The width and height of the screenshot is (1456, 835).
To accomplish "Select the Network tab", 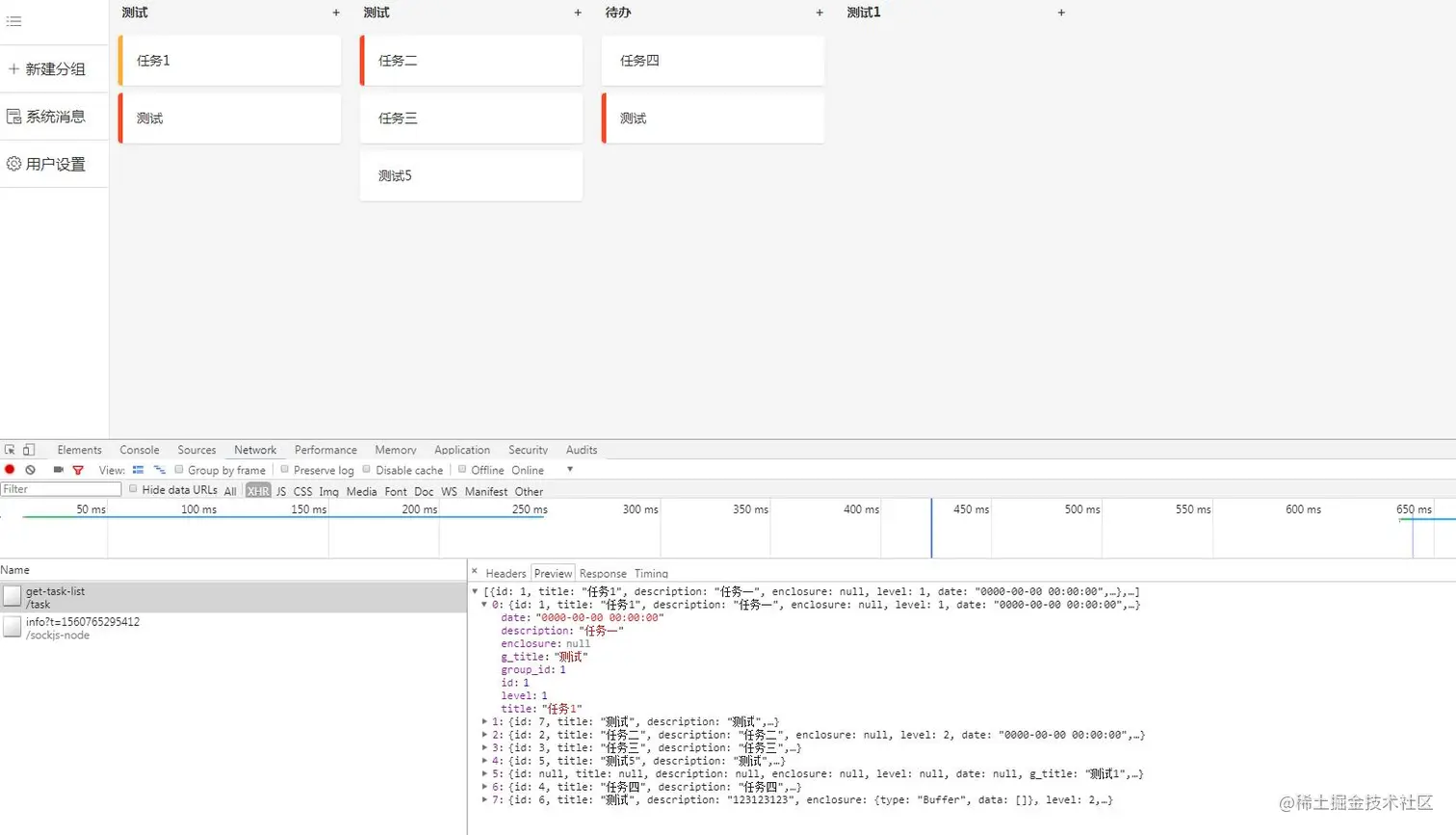I will pos(255,450).
